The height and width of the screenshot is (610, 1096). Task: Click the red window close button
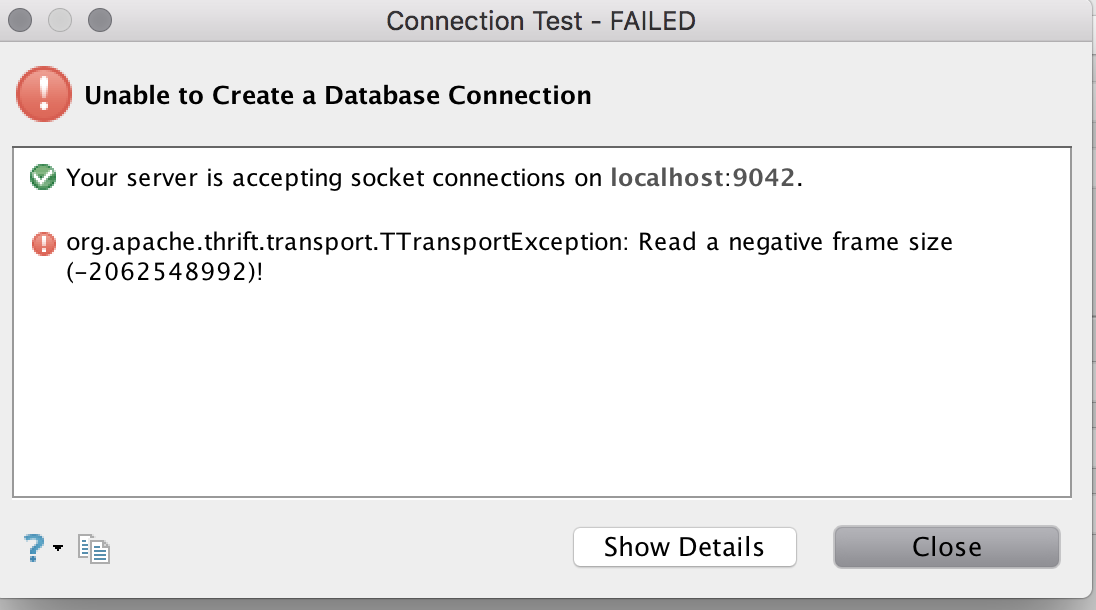[21, 20]
